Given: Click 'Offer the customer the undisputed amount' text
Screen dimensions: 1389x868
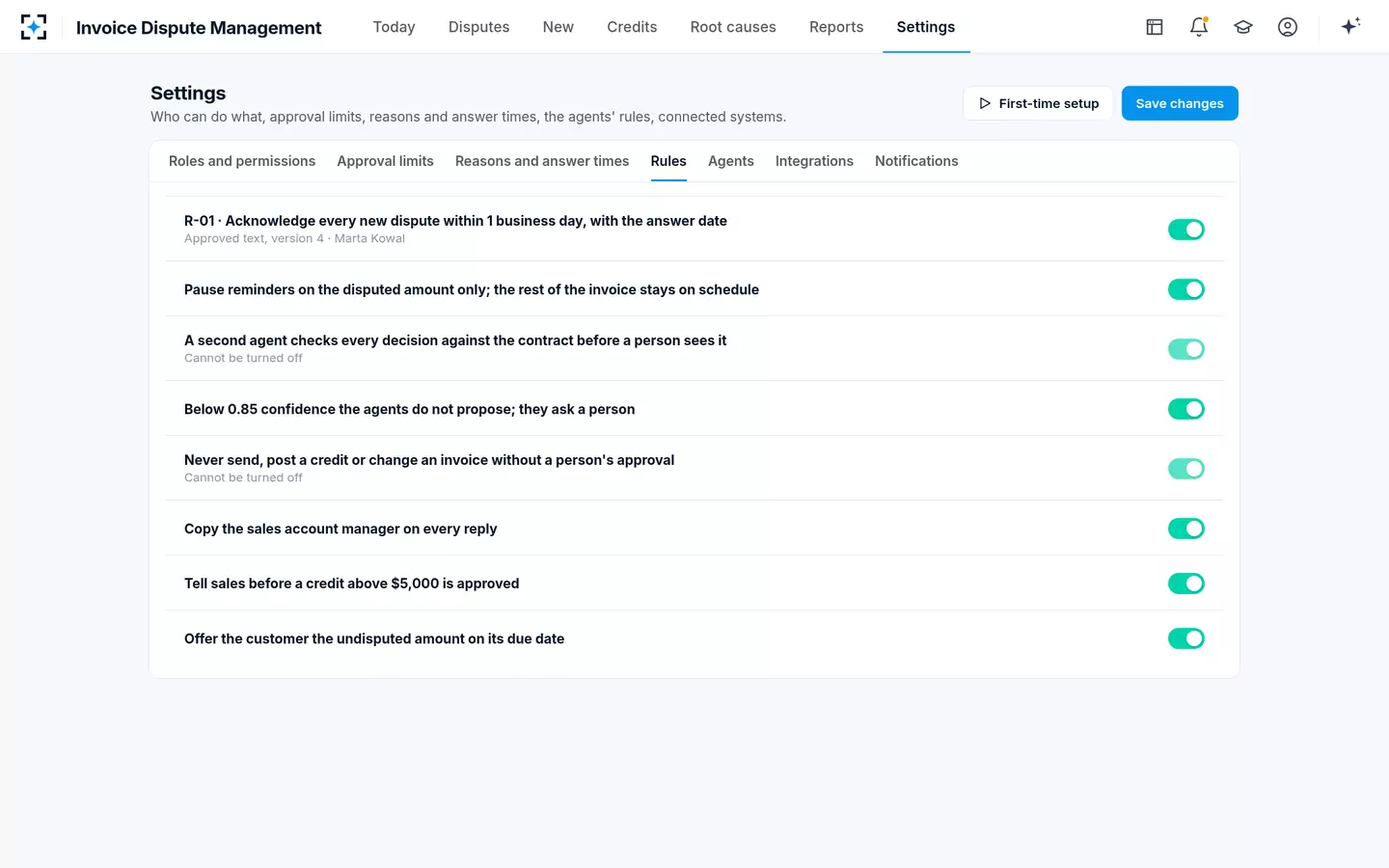Looking at the screenshot, I should click(374, 638).
